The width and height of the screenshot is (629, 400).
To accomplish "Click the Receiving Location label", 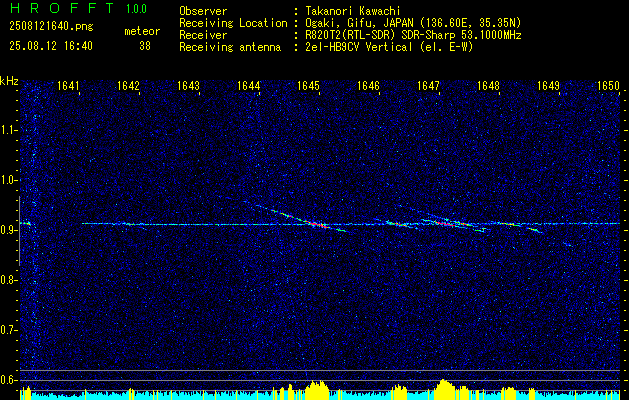I will pyautogui.click(x=233, y=23).
